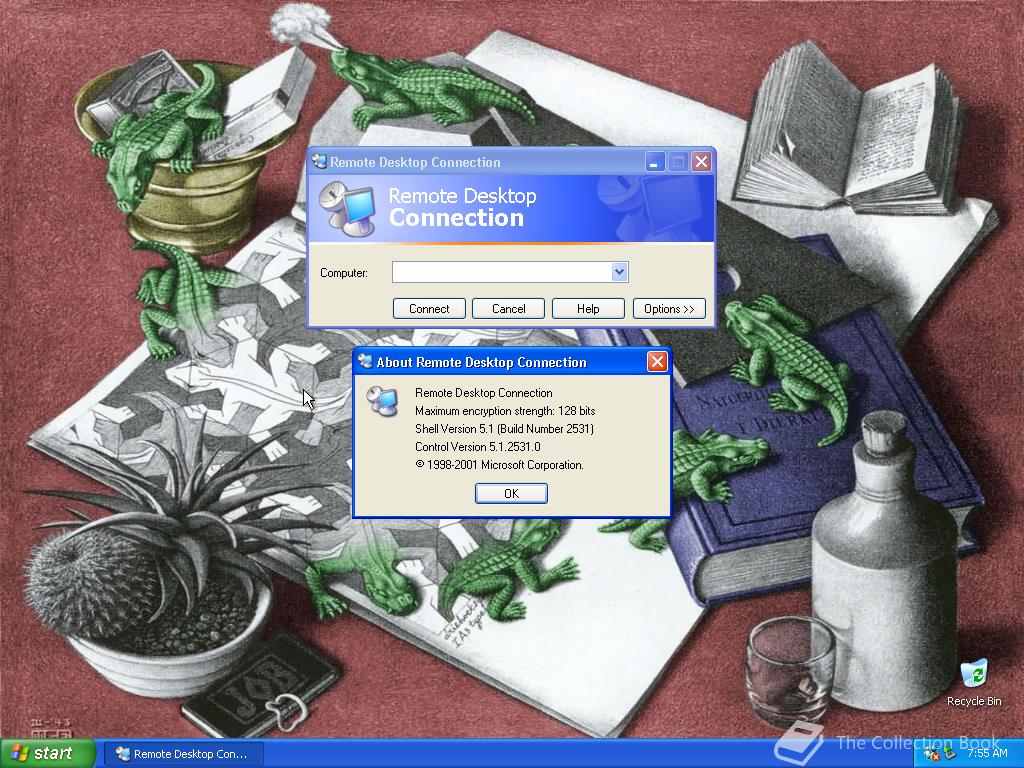Click the Help button
Screen dimensions: 1024x768
[588, 309]
